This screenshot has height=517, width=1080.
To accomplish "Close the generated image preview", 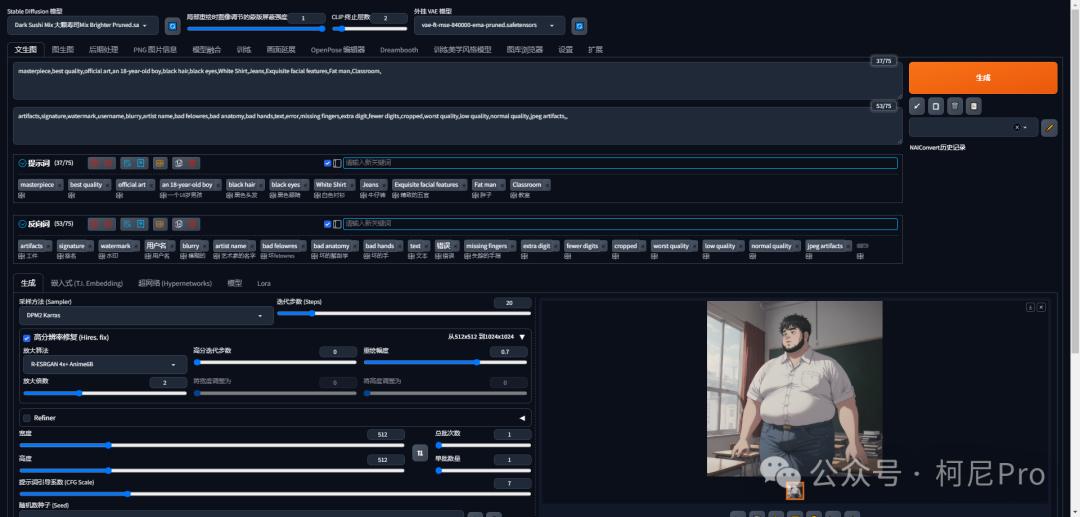I will coord(1041,307).
